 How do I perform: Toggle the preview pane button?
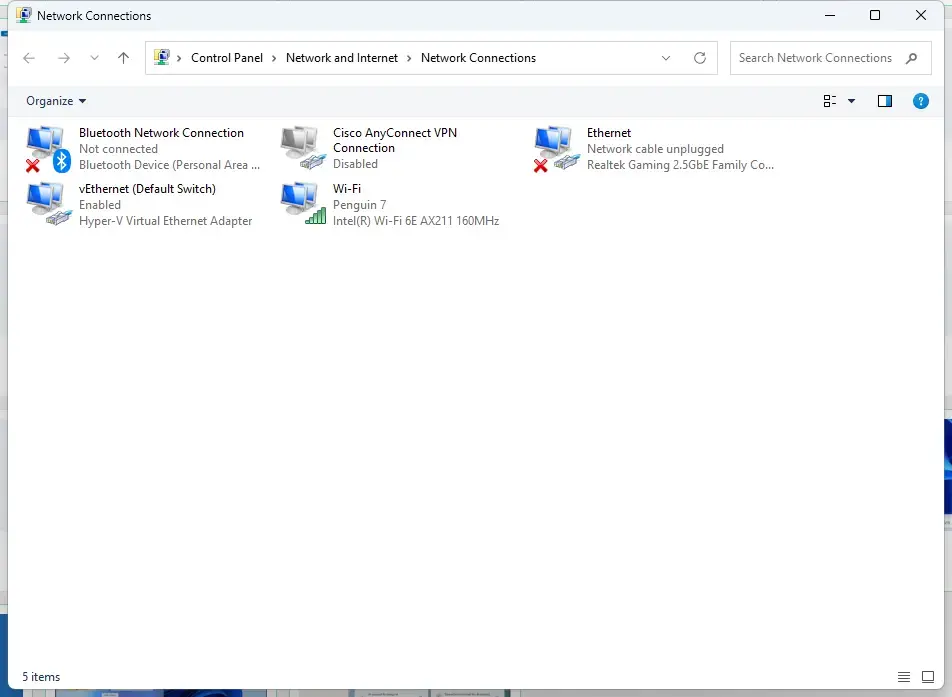tap(885, 101)
